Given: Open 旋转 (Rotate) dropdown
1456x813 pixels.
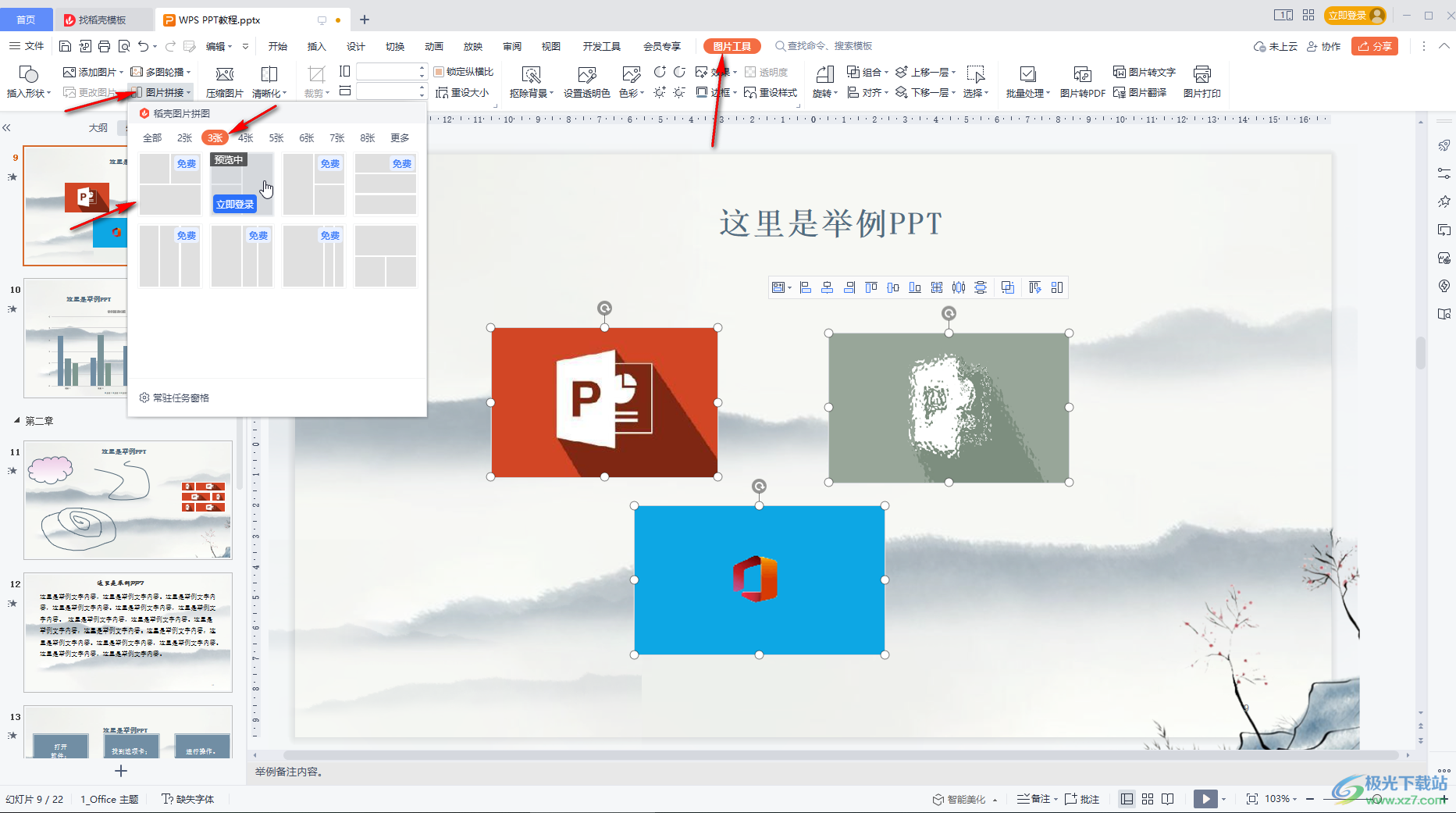Looking at the screenshot, I should click(x=825, y=82).
